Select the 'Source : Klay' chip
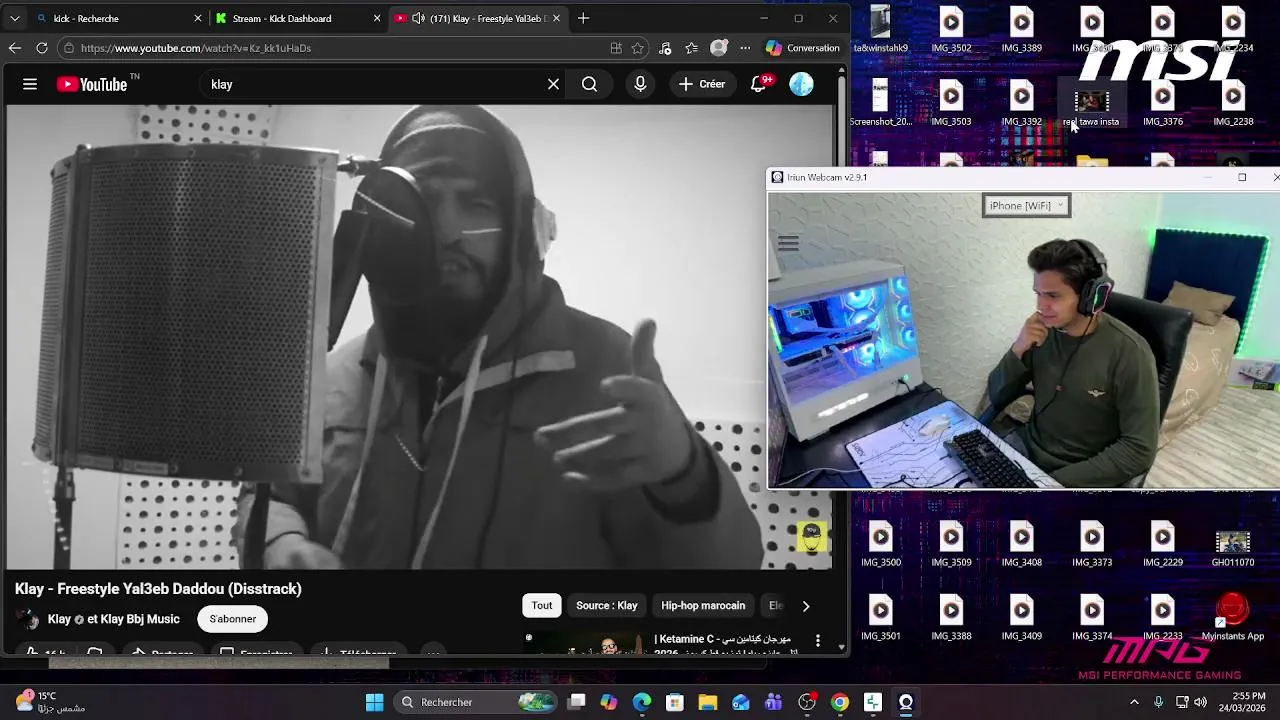1280x720 pixels. point(607,605)
